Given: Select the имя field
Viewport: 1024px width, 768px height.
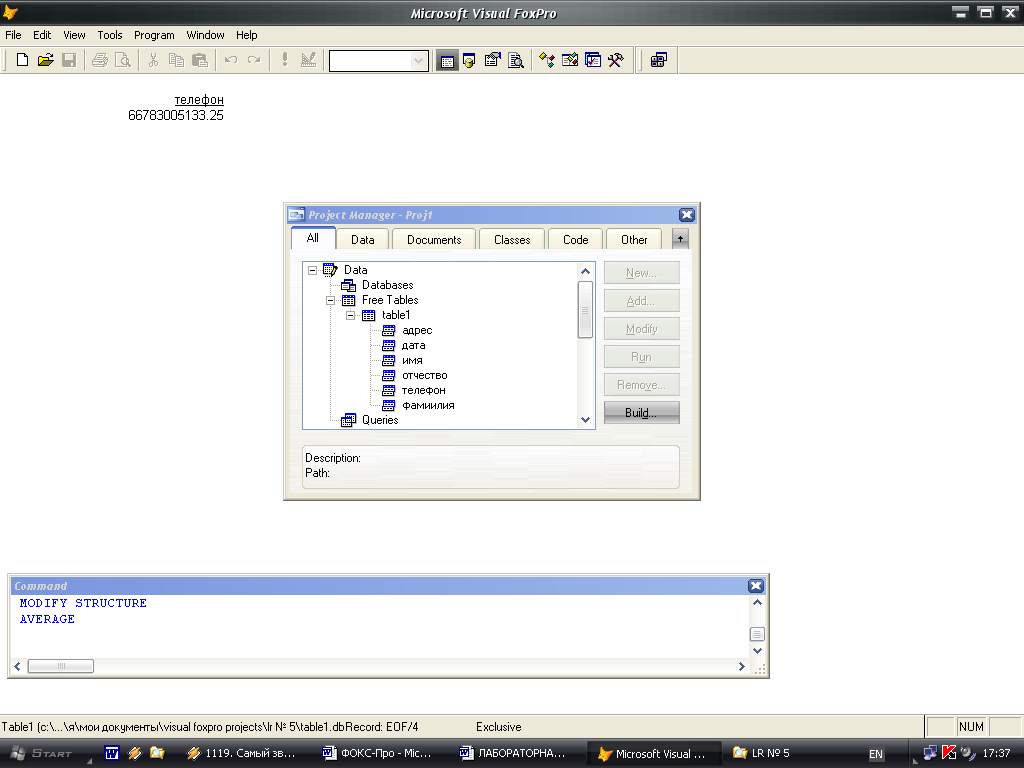Looking at the screenshot, I should (412, 360).
